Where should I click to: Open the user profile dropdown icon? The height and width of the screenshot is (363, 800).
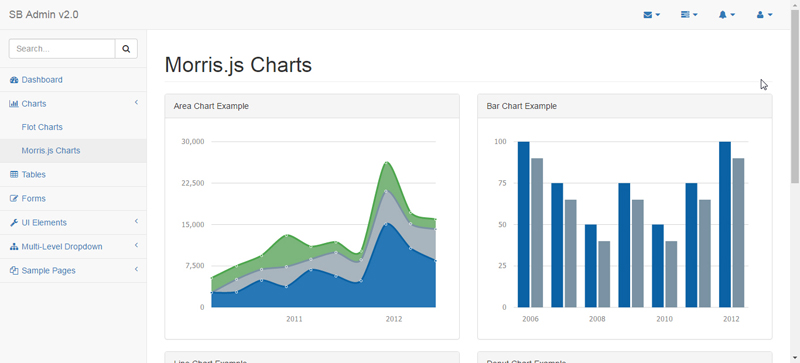[x=764, y=15]
